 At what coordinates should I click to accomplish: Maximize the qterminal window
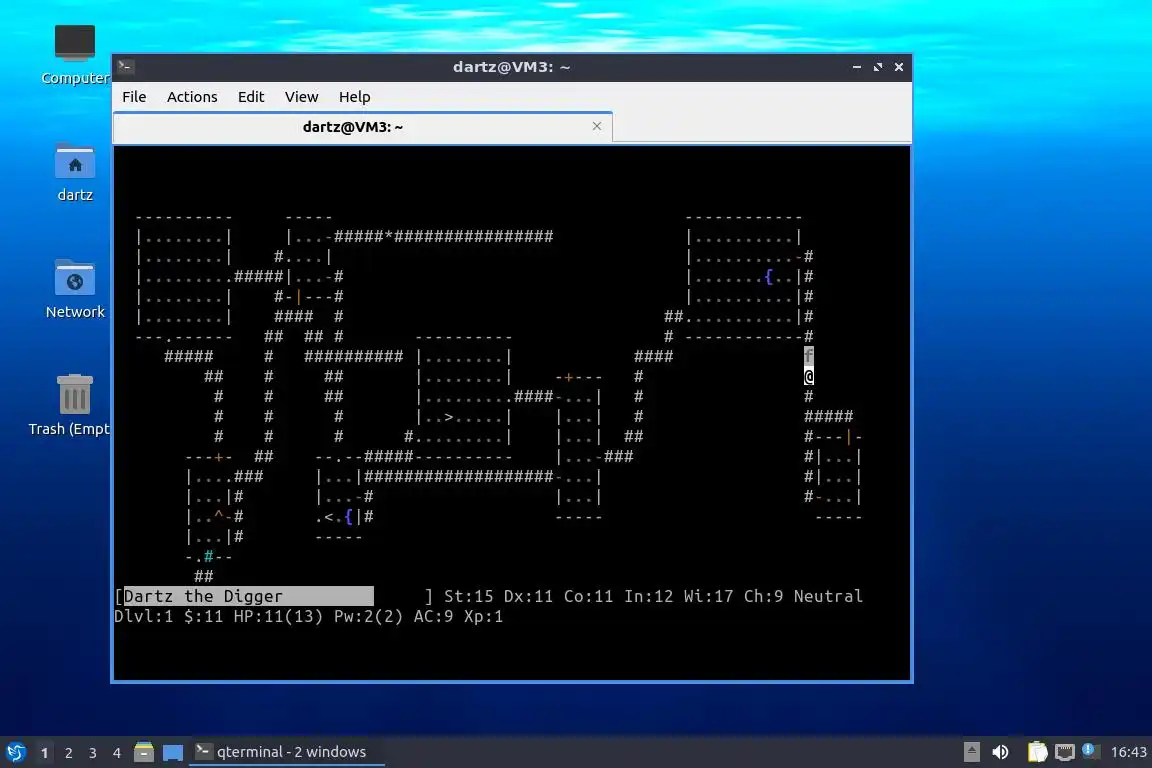[878, 67]
